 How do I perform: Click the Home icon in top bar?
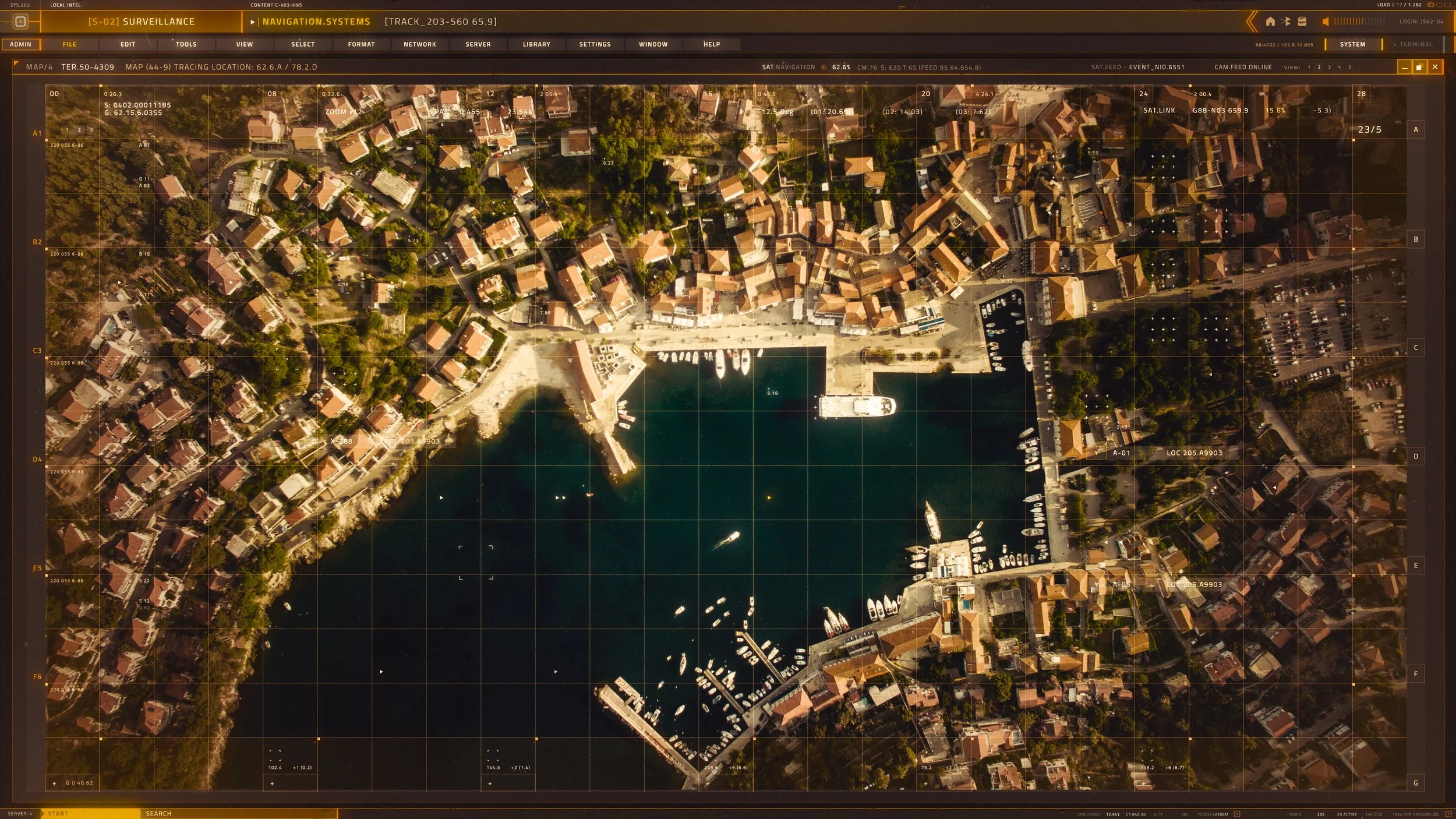click(1270, 22)
